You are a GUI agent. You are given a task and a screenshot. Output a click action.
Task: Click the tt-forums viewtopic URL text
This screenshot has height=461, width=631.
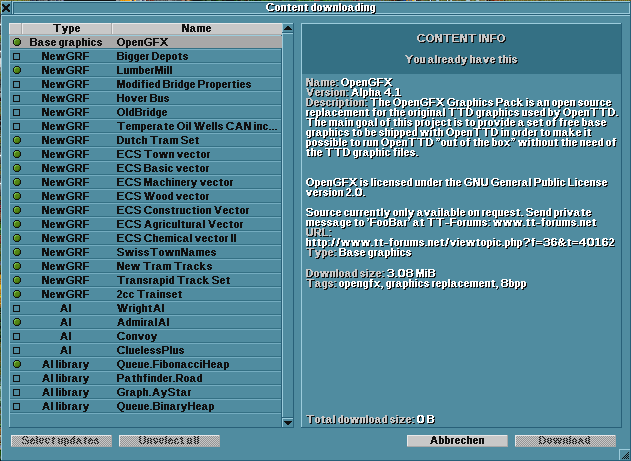pos(460,243)
